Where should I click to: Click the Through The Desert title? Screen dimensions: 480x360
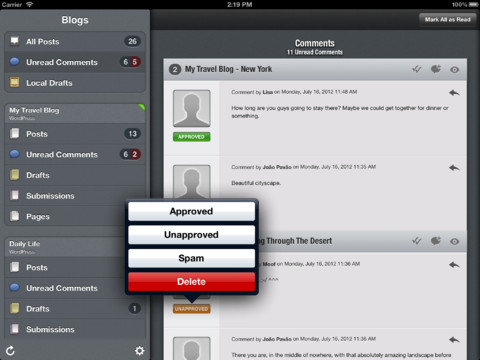click(296, 241)
